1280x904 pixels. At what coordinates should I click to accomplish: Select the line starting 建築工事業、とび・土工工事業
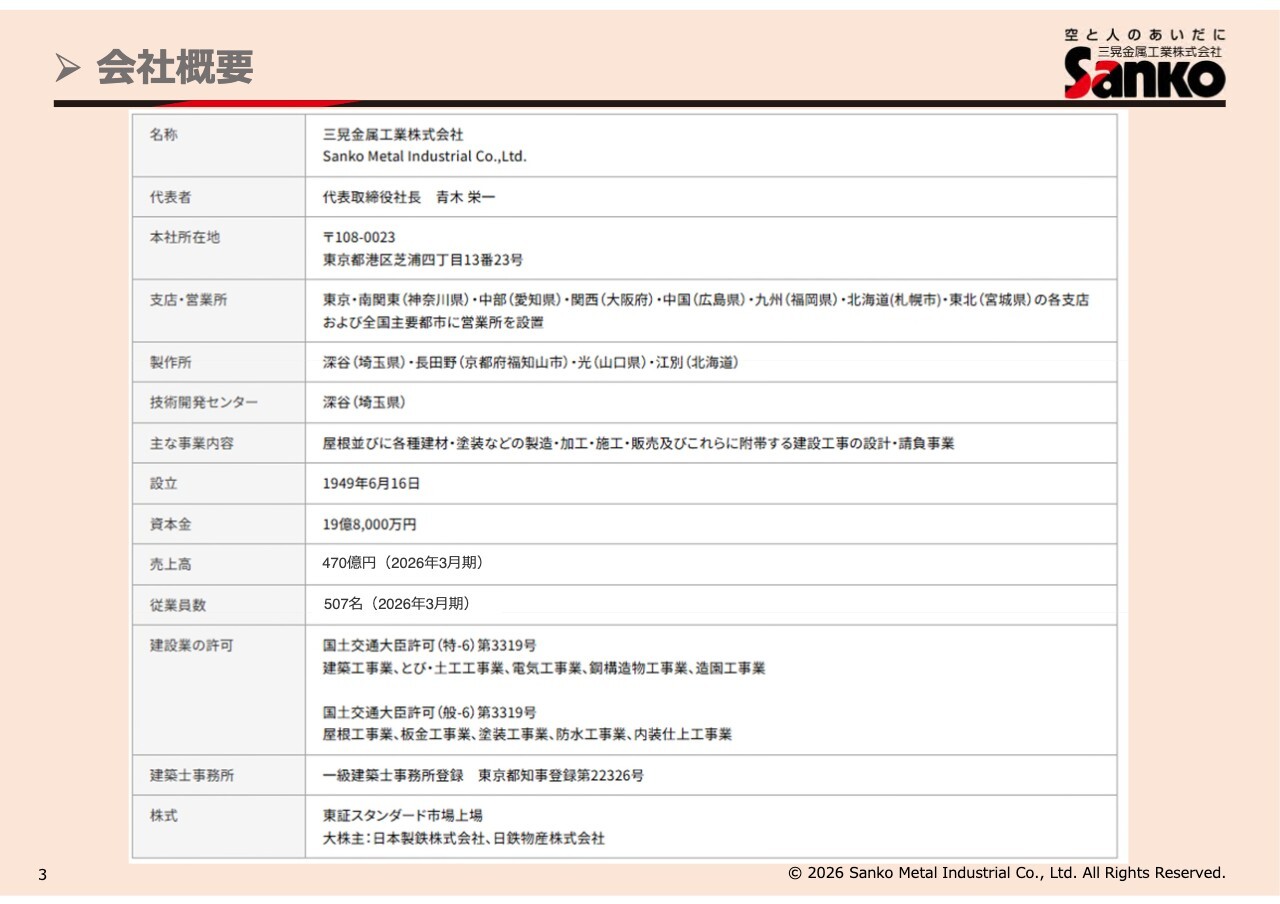[544, 668]
